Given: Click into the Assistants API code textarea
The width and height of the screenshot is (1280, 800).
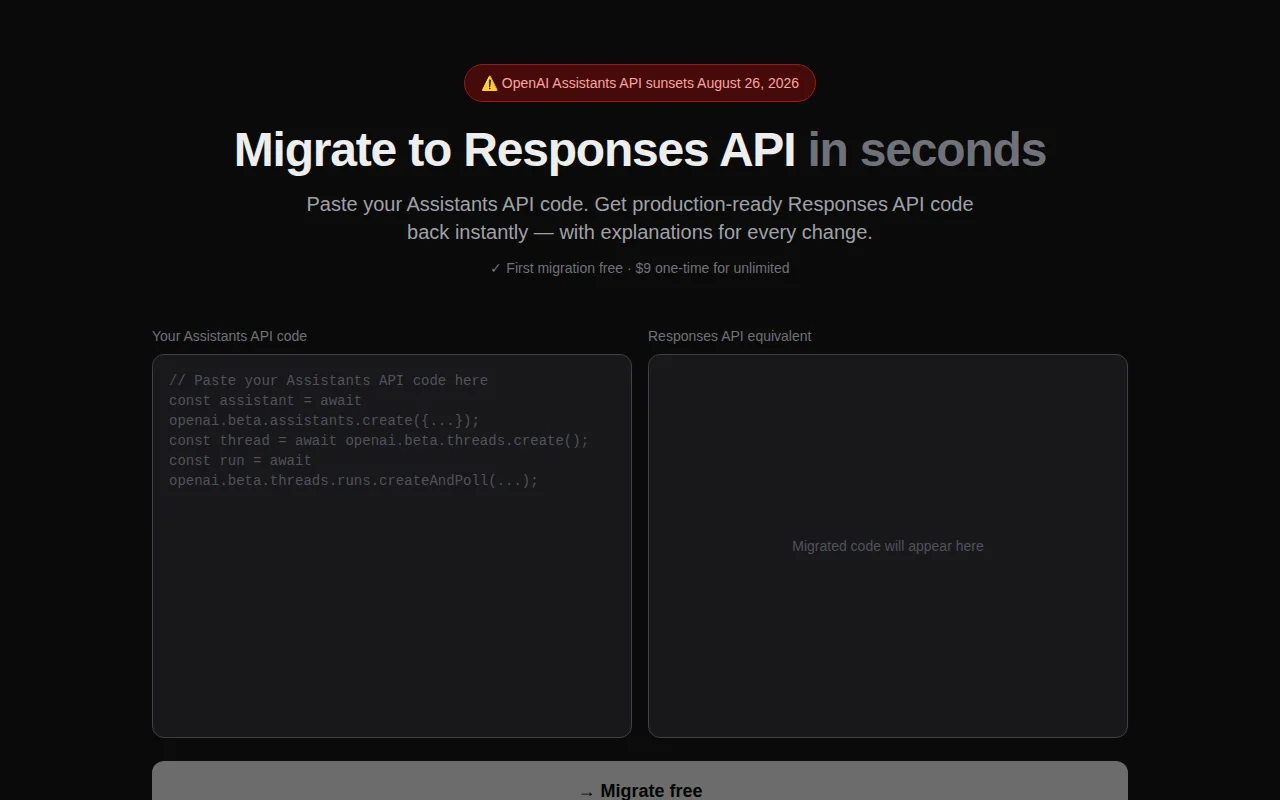Looking at the screenshot, I should point(392,546).
